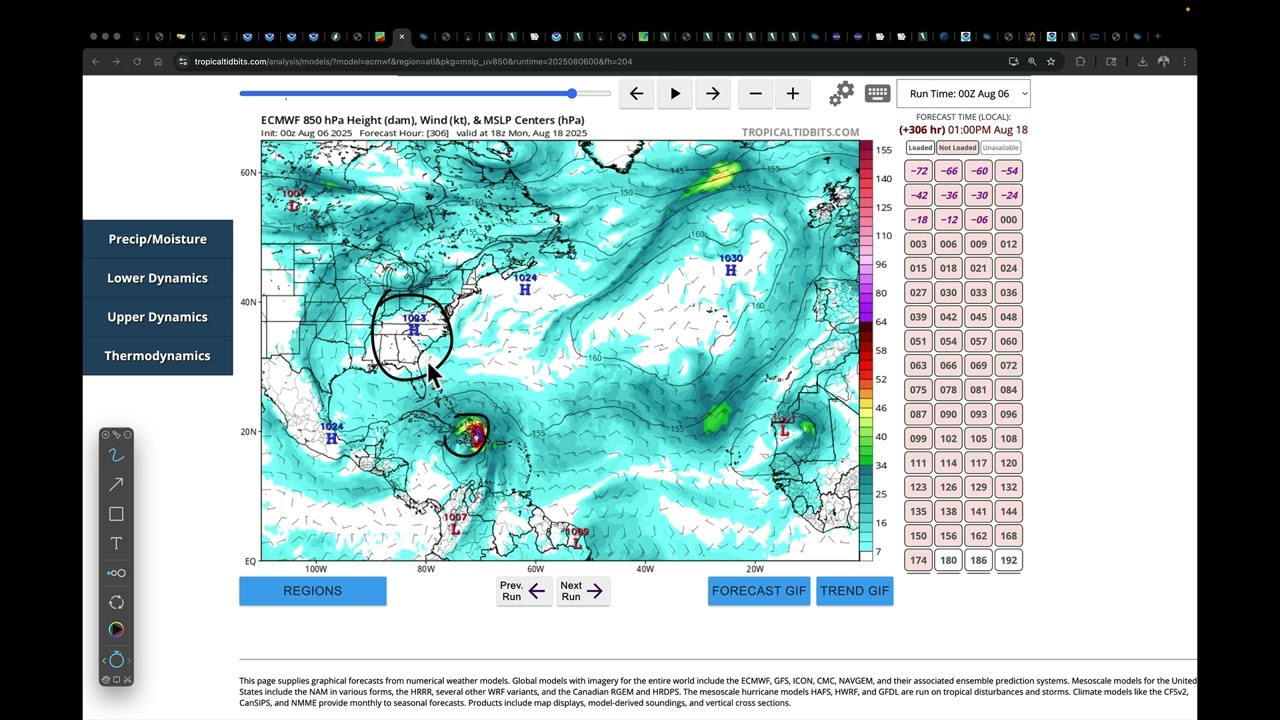The height and width of the screenshot is (720, 1280).
Task: Open the TREND GIF button
Action: coord(854,591)
